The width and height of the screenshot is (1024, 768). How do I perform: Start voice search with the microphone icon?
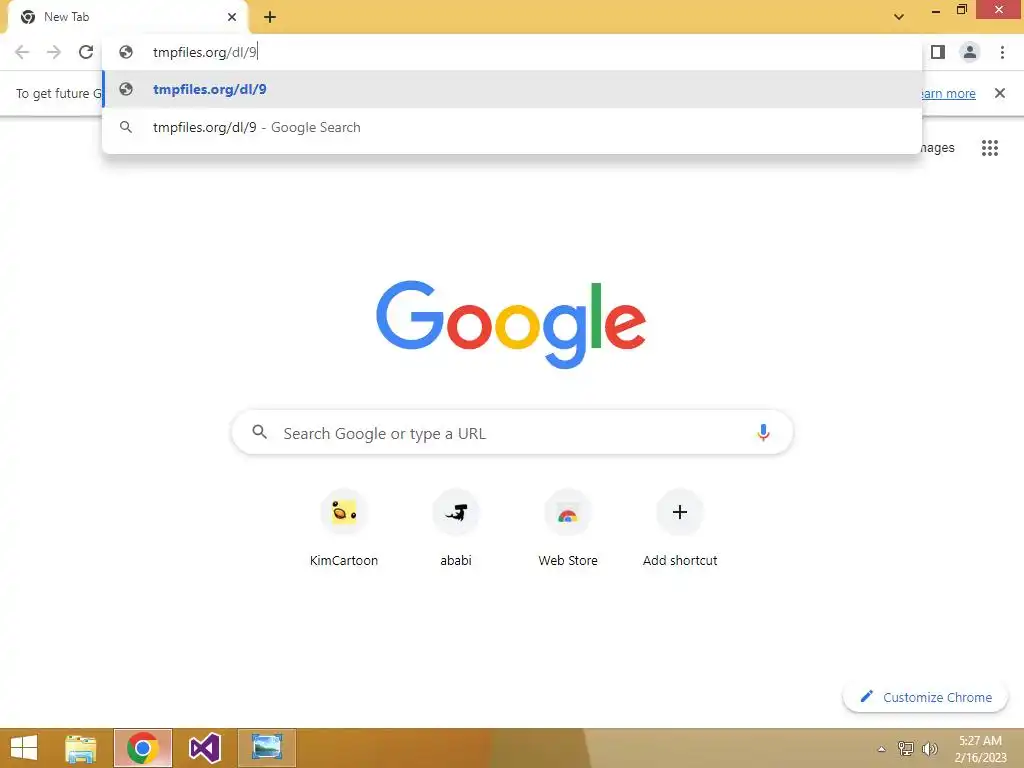click(x=763, y=432)
